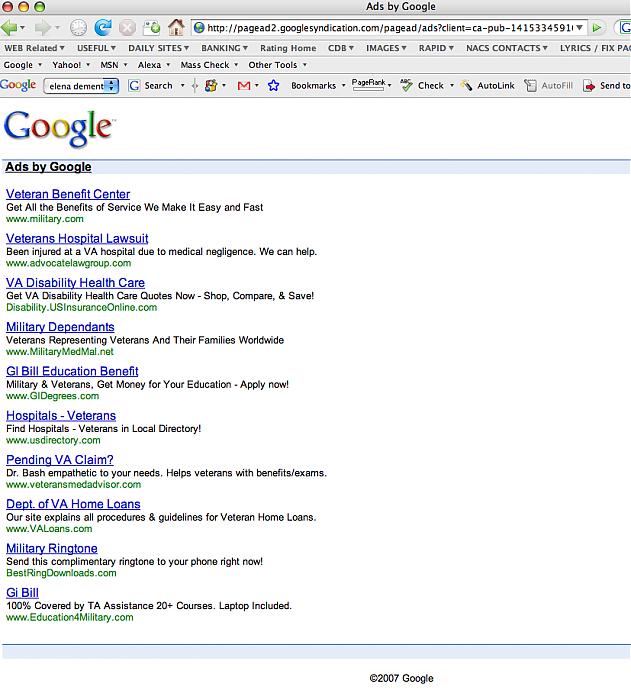Image resolution: width=631 pixels, height=700 pixels.
Task: Go to the home page icon
Action: [x=176, y=28]
